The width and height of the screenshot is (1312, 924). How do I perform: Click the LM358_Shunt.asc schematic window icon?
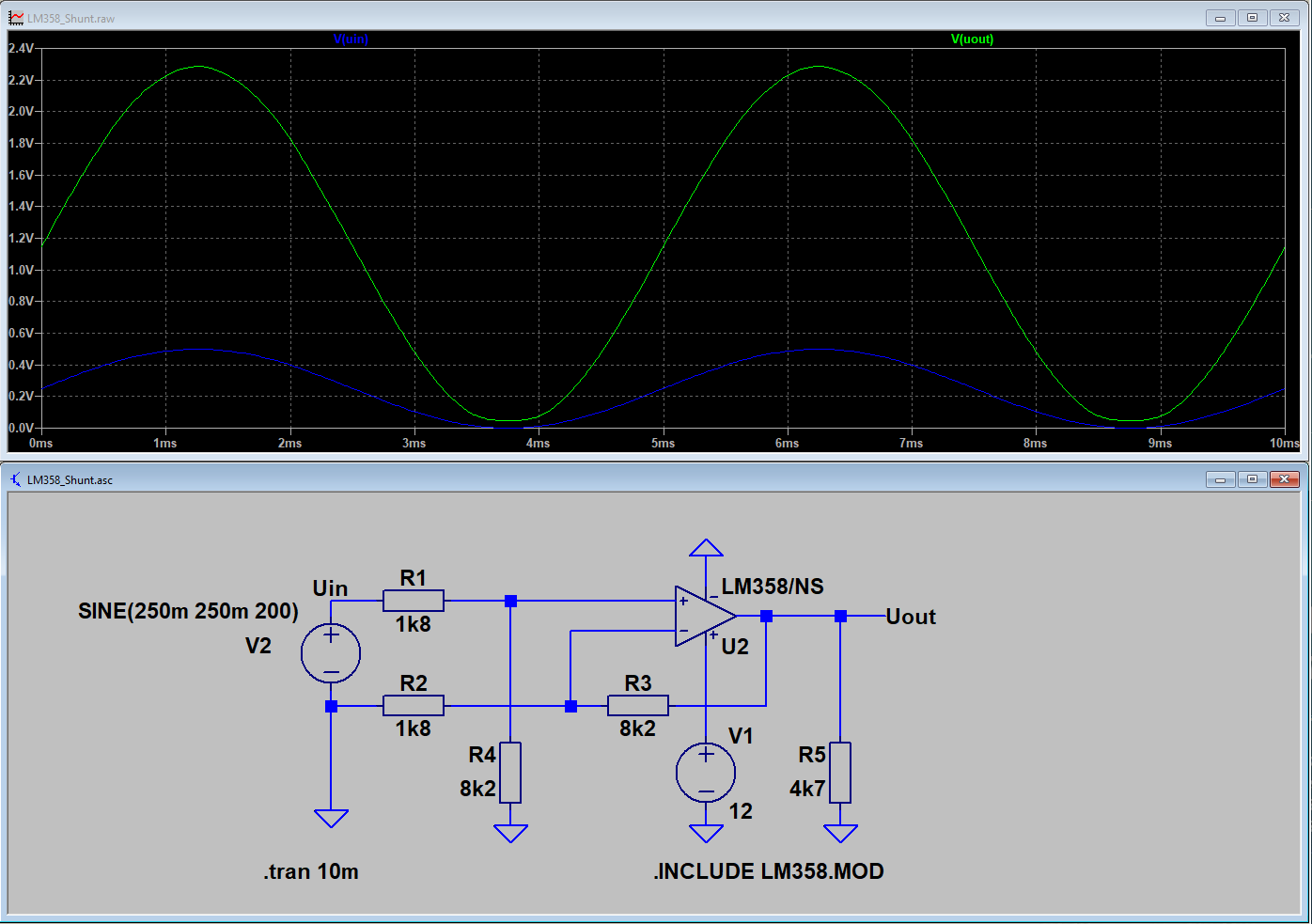click(16, 479)
